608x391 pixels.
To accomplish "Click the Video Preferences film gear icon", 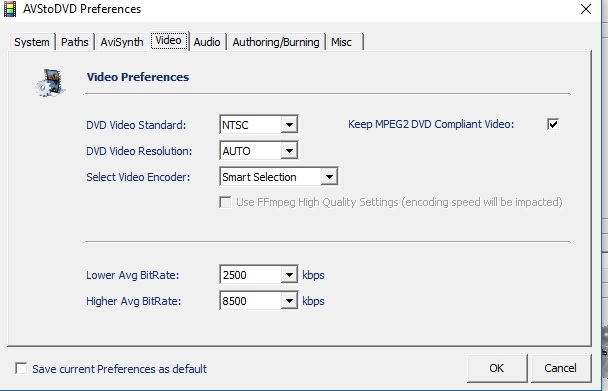I will click(51, 82).
